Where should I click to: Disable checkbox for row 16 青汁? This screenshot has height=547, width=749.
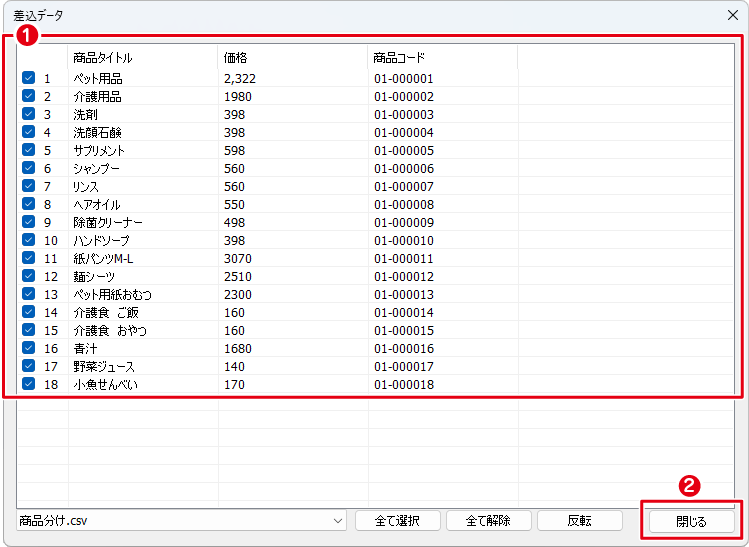[28, 348]
